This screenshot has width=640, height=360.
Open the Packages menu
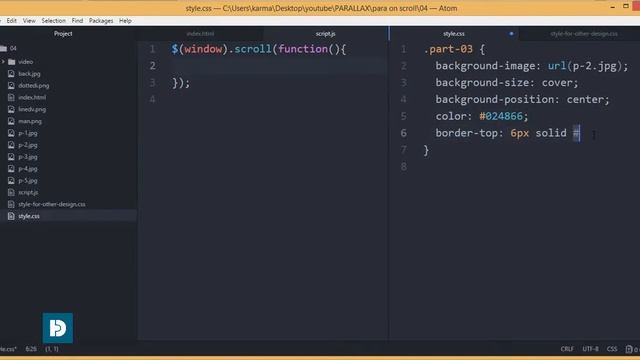101,20
